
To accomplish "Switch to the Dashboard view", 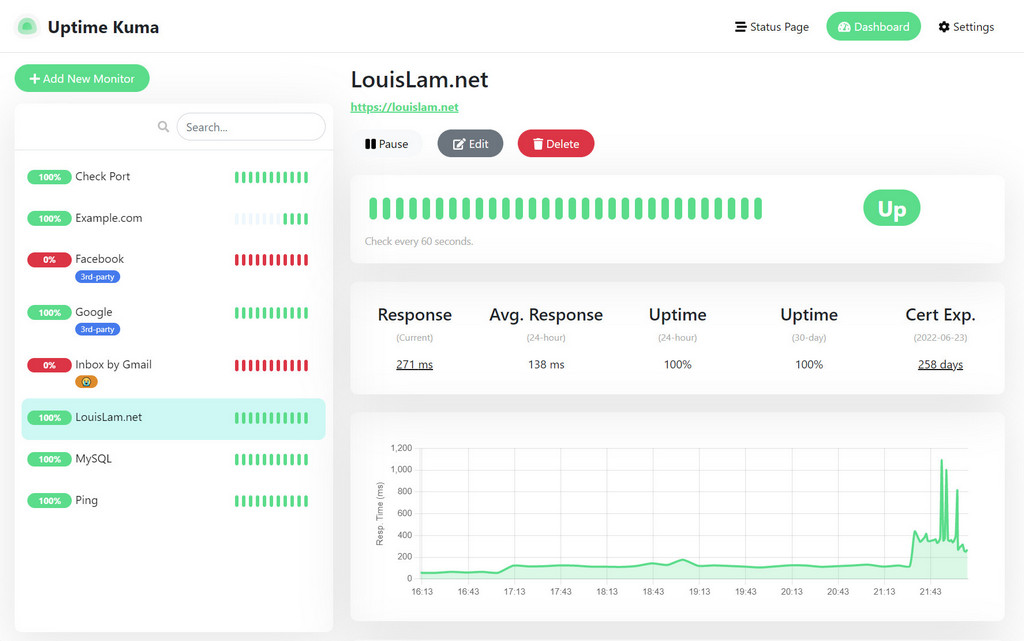I will tap(873, 26).
